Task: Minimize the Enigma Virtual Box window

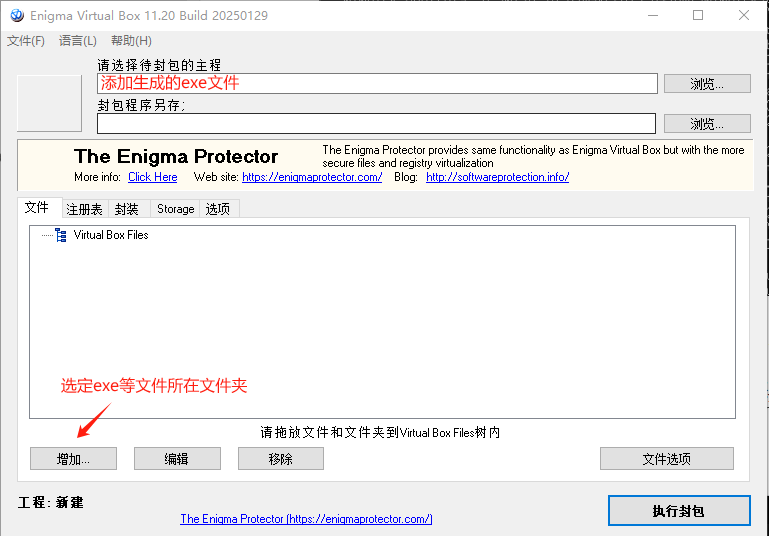Action: click(x=653, y=15)
